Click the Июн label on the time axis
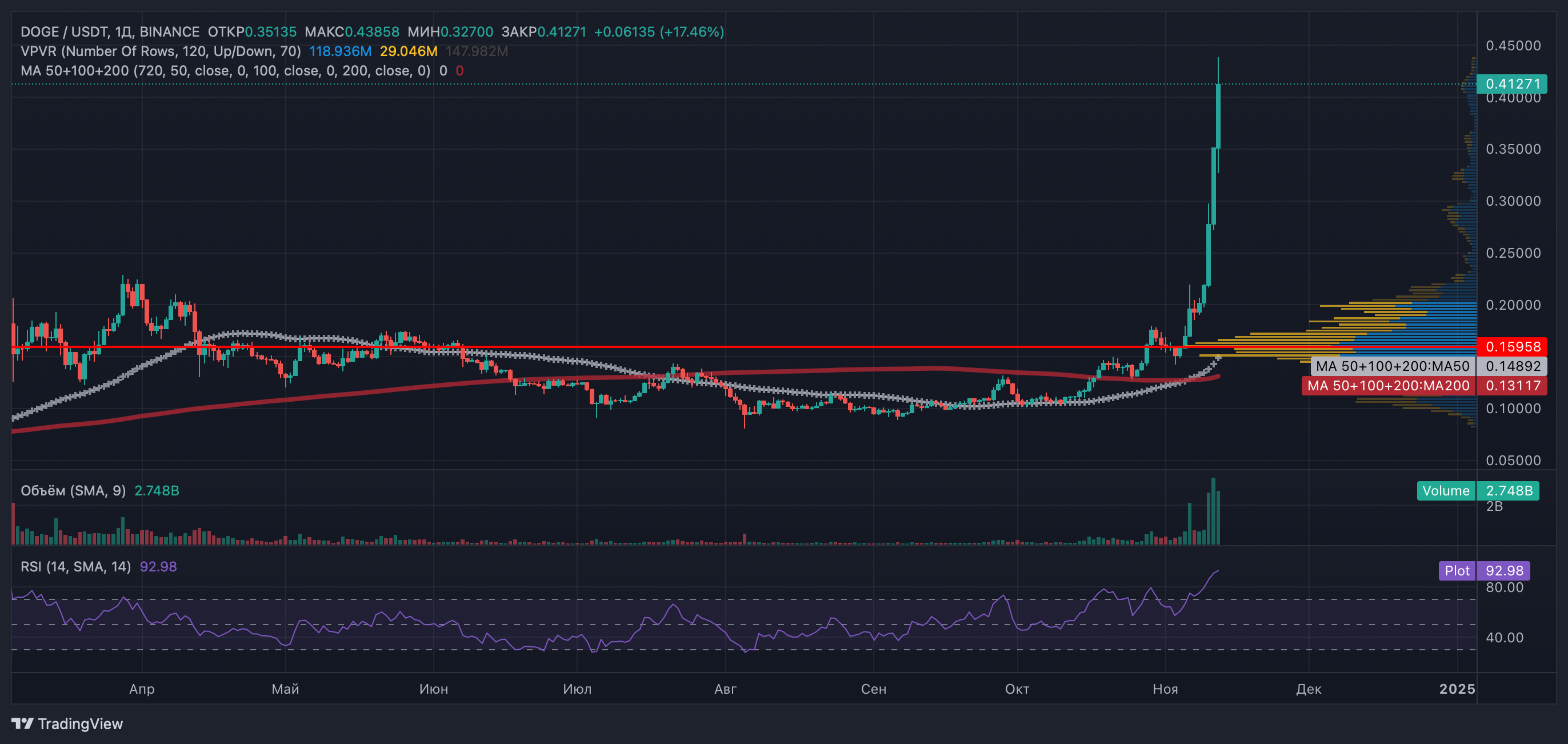Image resolution: width=1568 pixels, height=744 pixels. (433, 689)
